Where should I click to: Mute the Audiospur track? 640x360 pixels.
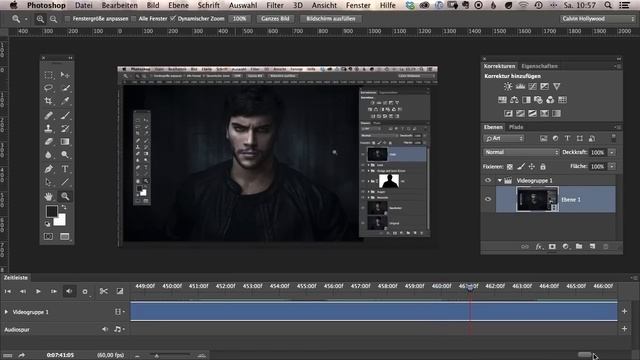(105, 329)
